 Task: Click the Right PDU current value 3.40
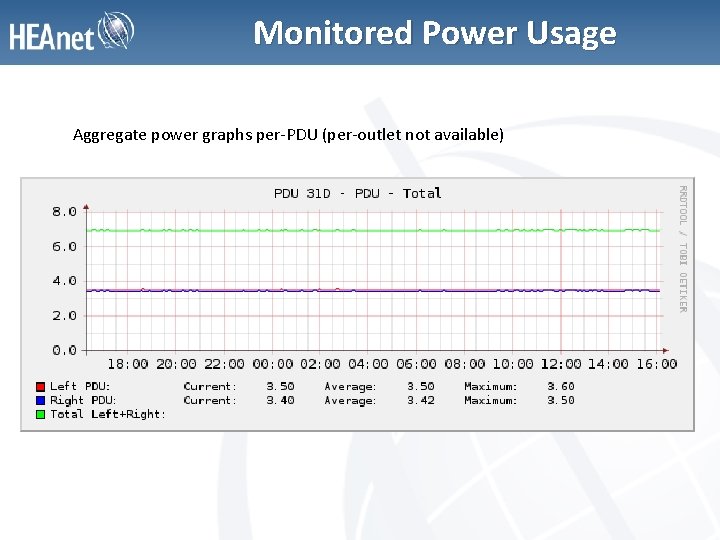280,400
